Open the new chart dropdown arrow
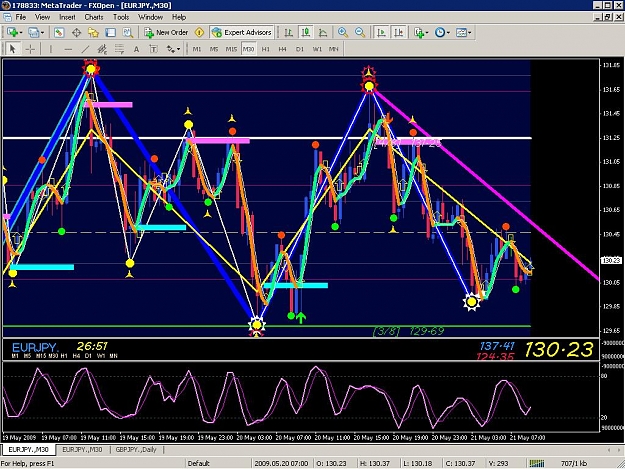 [x=21, y=33]
